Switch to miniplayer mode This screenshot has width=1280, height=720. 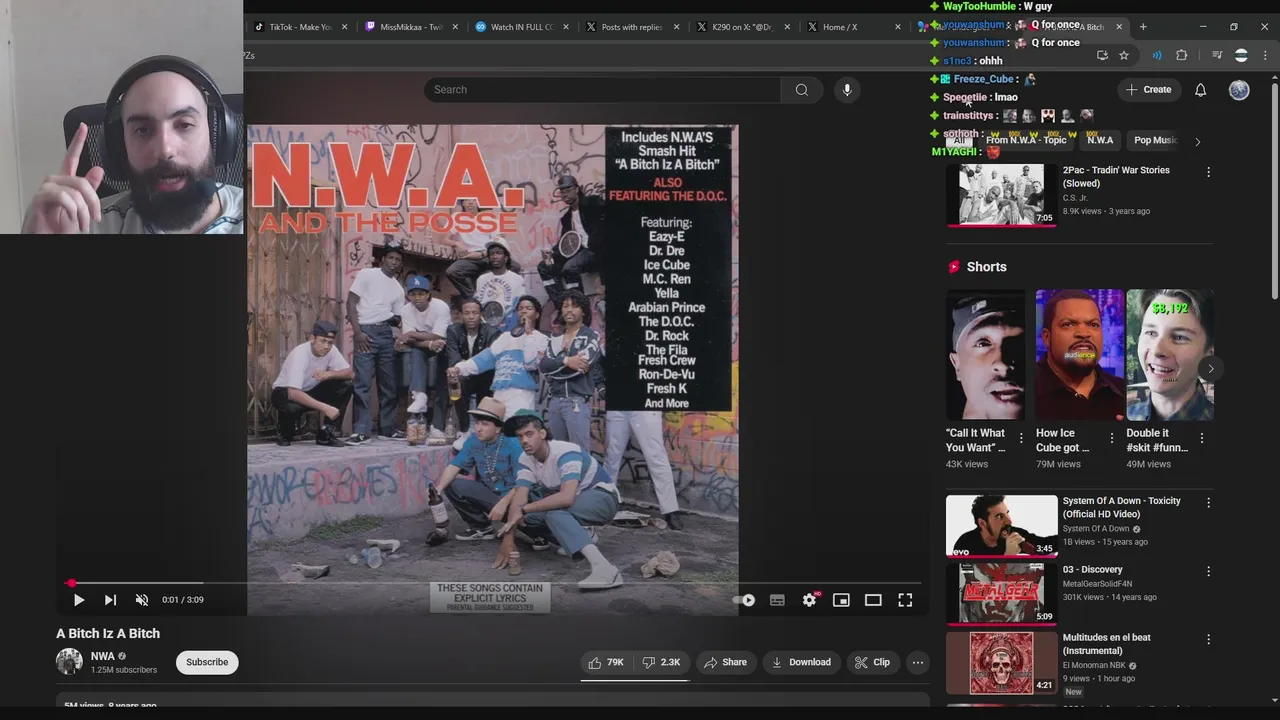pos(841,600)
